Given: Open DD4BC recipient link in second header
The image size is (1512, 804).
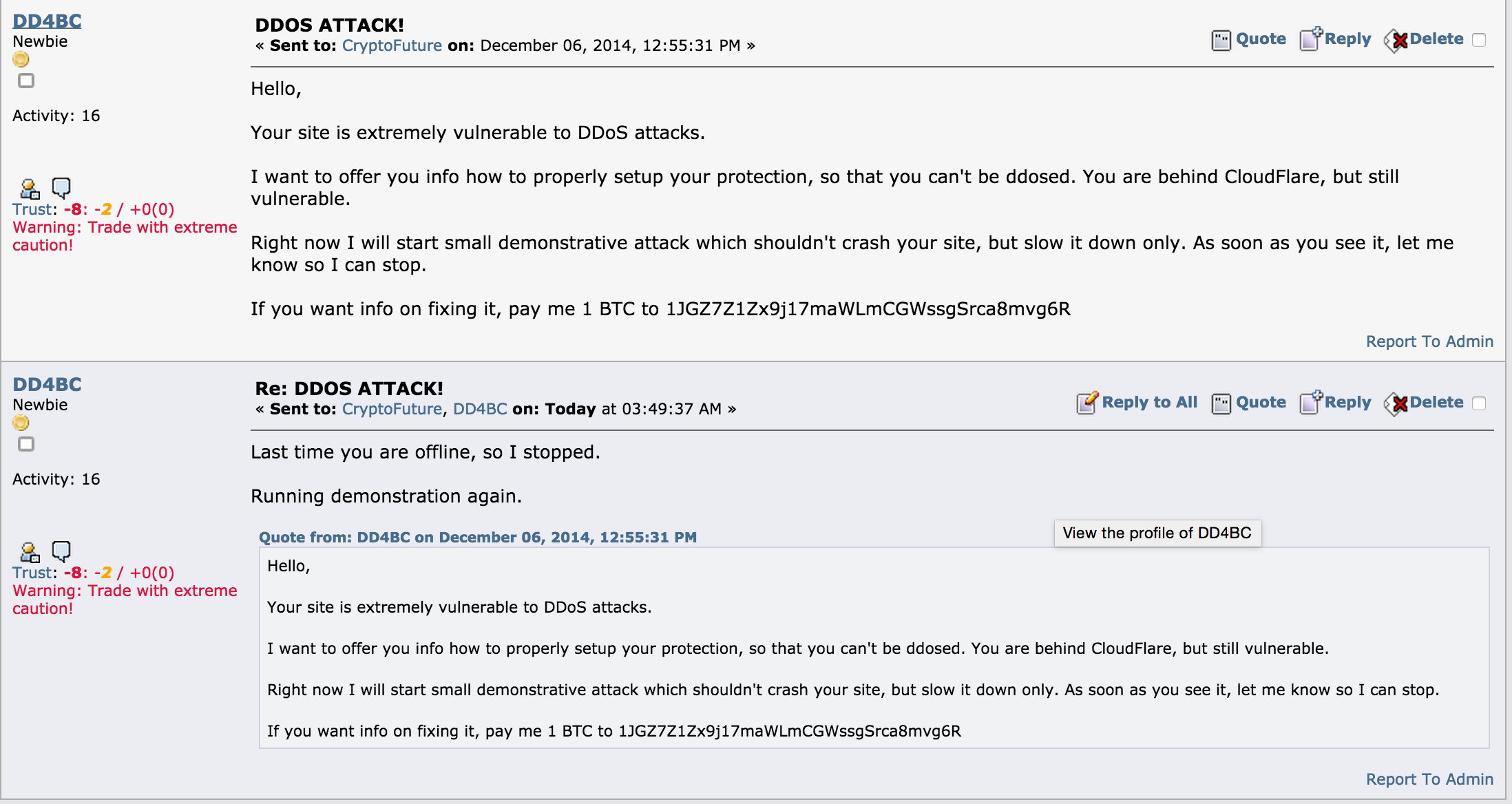Looking at the screenshot, I should coord(480,409).
